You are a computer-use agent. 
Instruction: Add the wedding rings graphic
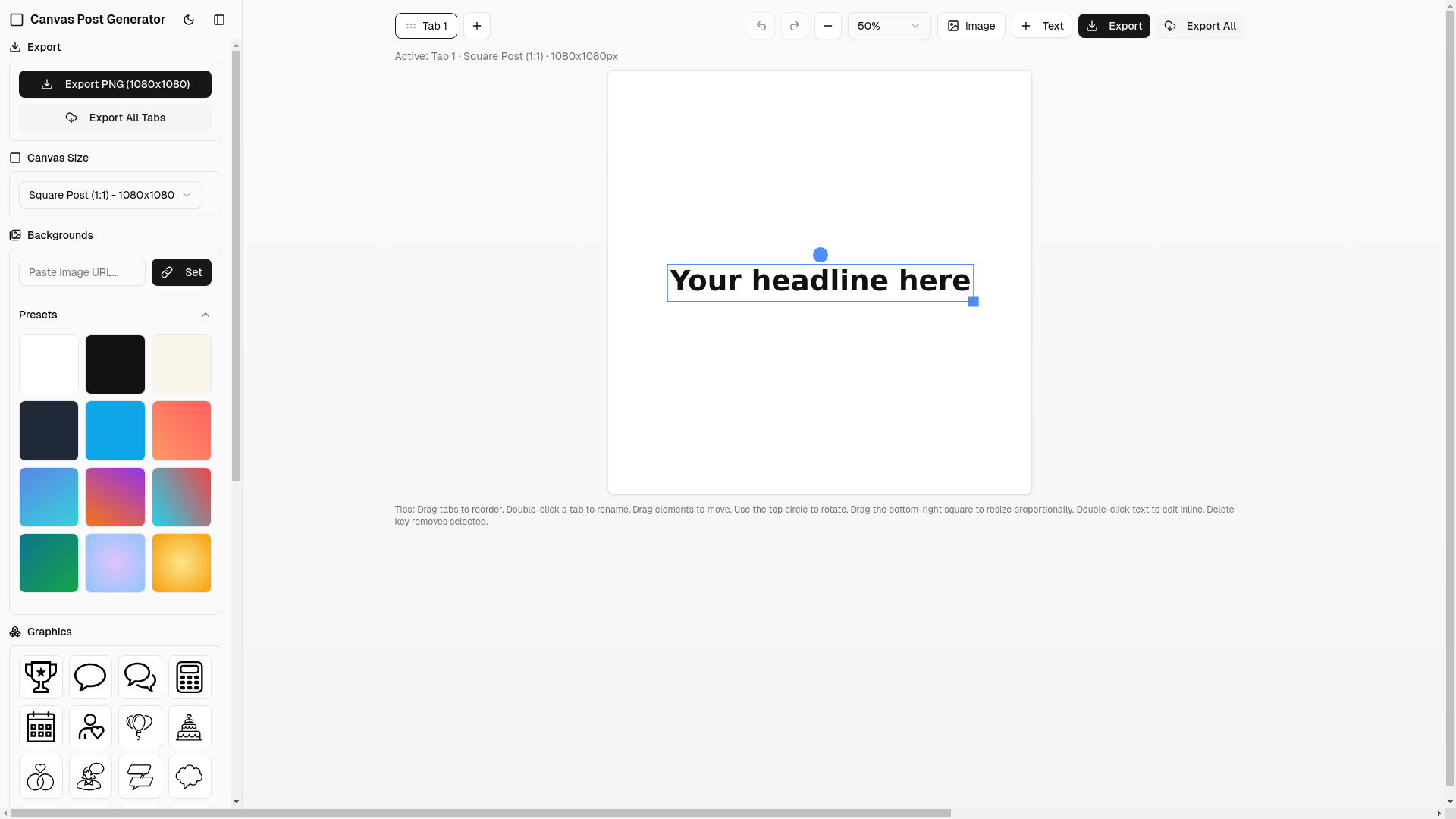click(41, 777)
